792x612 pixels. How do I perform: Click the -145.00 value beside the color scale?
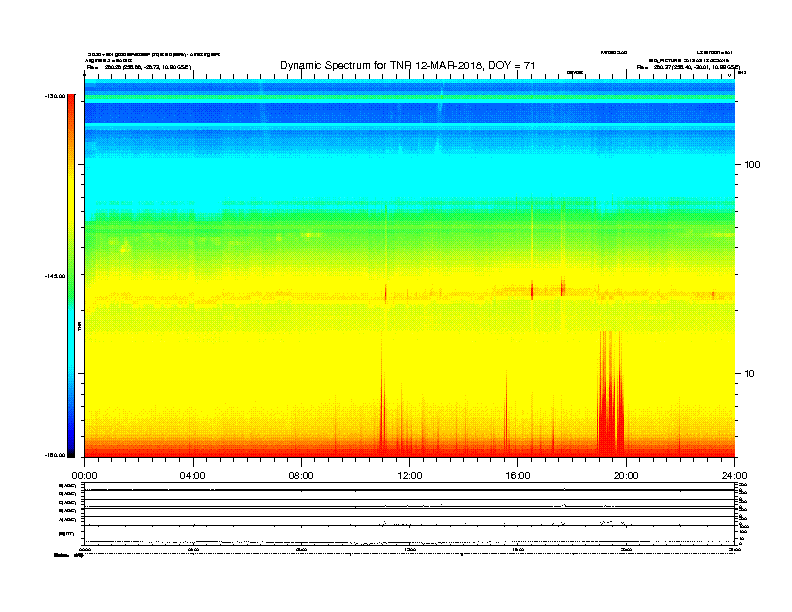click(x=55, y=276)
